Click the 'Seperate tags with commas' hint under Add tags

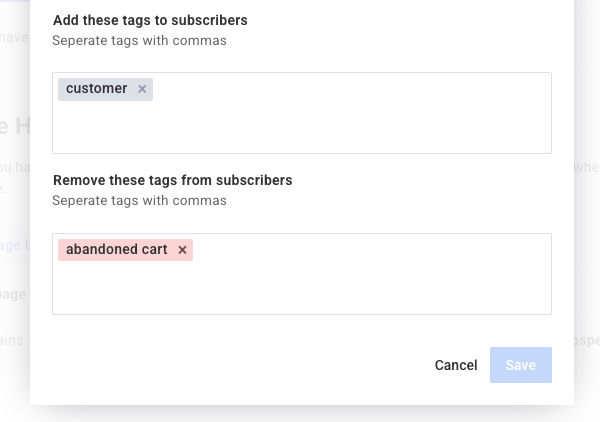pyautogui.click(x=140, y=41)
